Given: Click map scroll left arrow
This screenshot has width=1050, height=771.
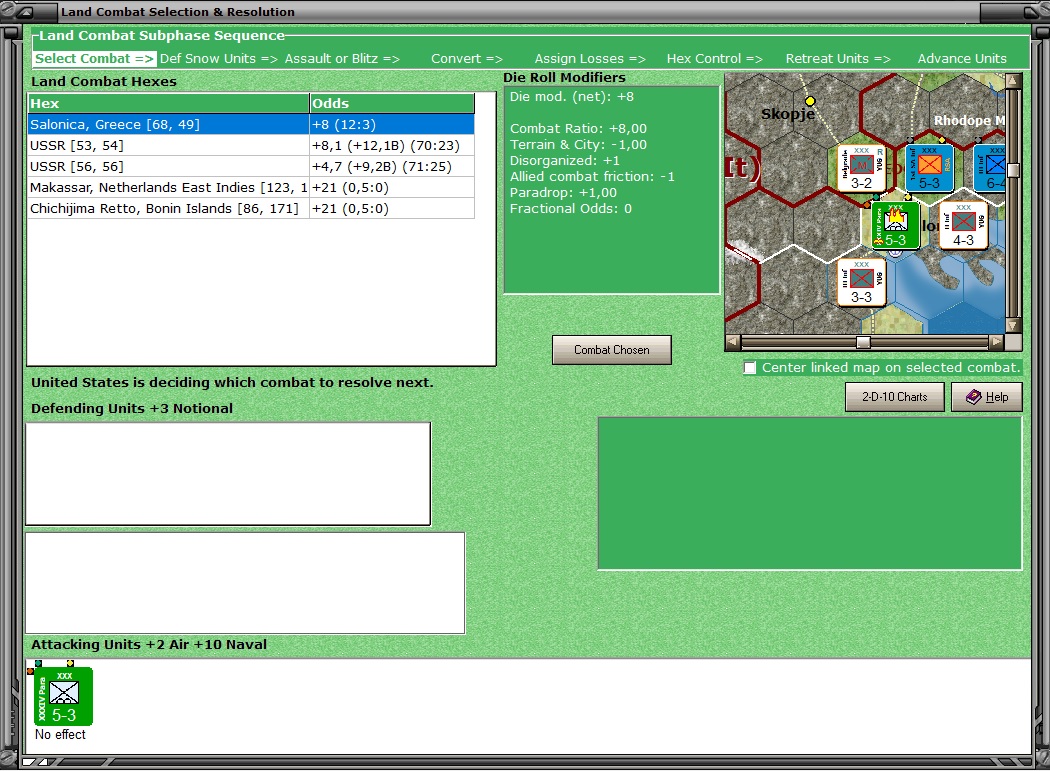Looking at the screenshot, I should [x=733, y=342].
